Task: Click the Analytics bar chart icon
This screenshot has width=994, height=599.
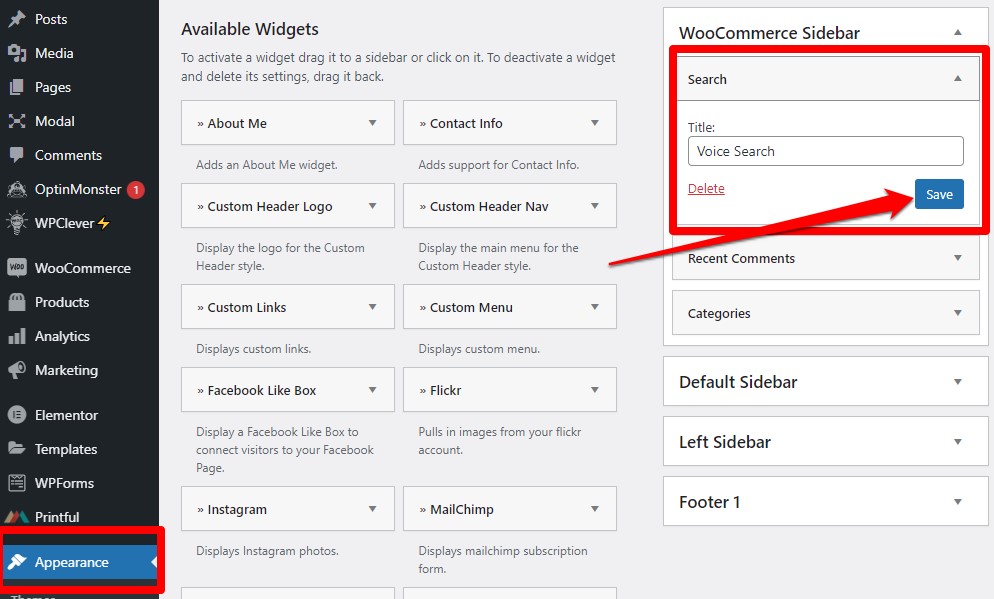Action: (x=17, y=336)
